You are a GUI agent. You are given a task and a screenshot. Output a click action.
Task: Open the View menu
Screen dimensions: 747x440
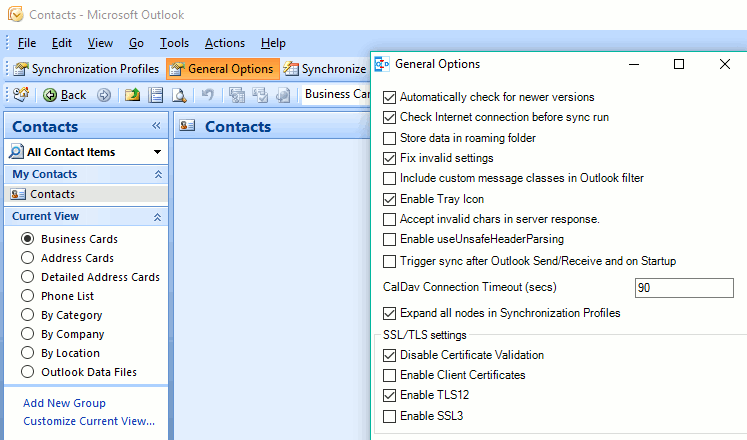pyautogui.click(x=100, y=43)
